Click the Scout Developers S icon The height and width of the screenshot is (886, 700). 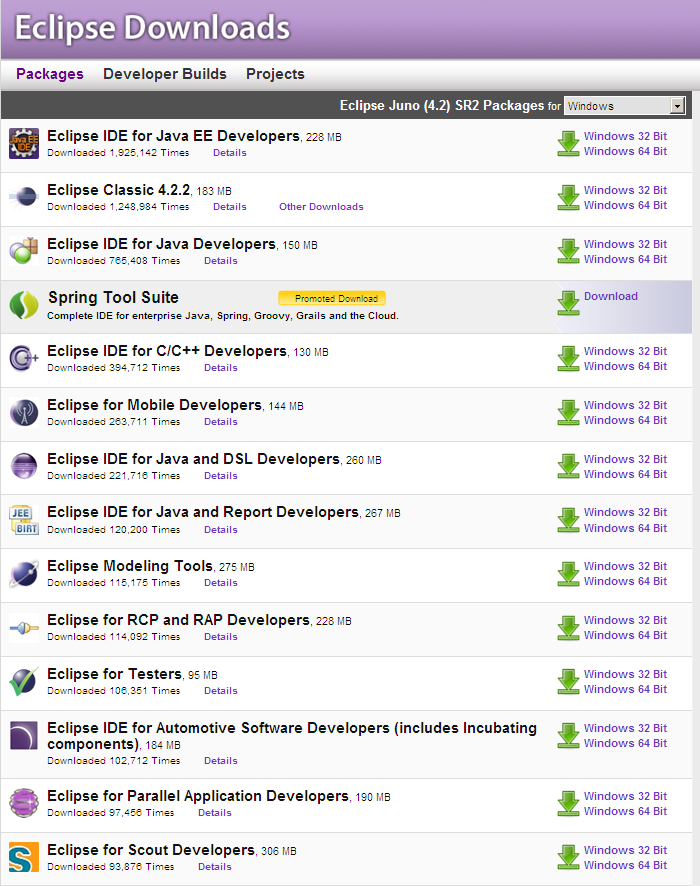click(24, 857)
